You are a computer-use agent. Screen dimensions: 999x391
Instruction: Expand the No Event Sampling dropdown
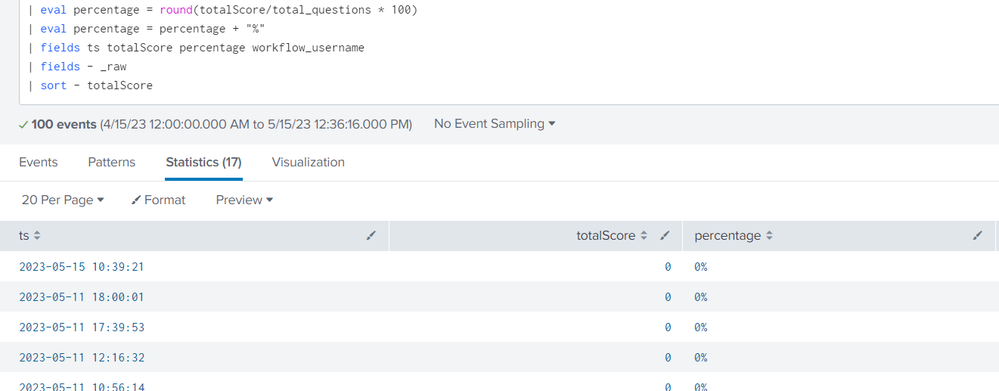[494, 124]
